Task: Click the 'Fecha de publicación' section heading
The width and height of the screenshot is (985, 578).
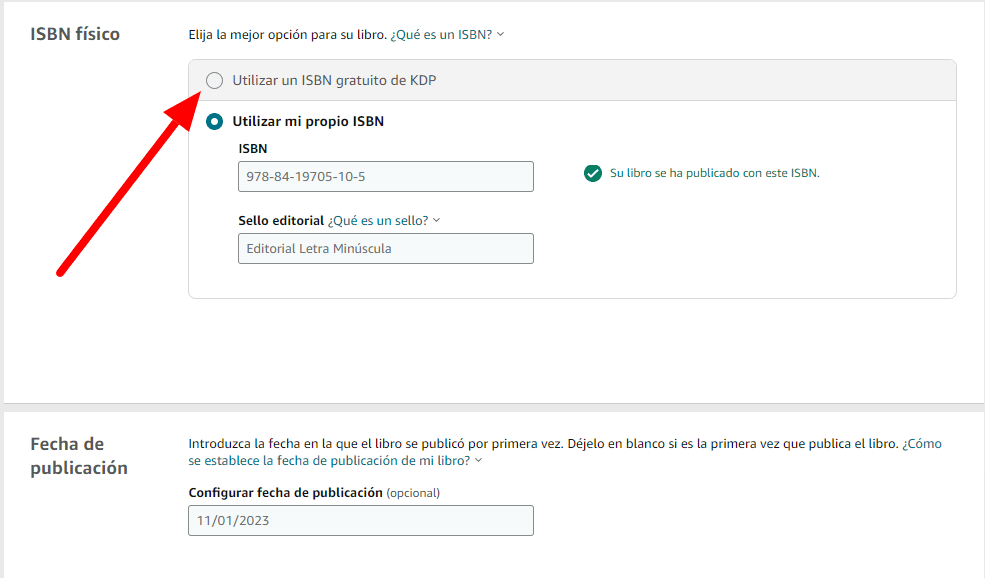Action: pyautogui.click(x=79, y=456)
